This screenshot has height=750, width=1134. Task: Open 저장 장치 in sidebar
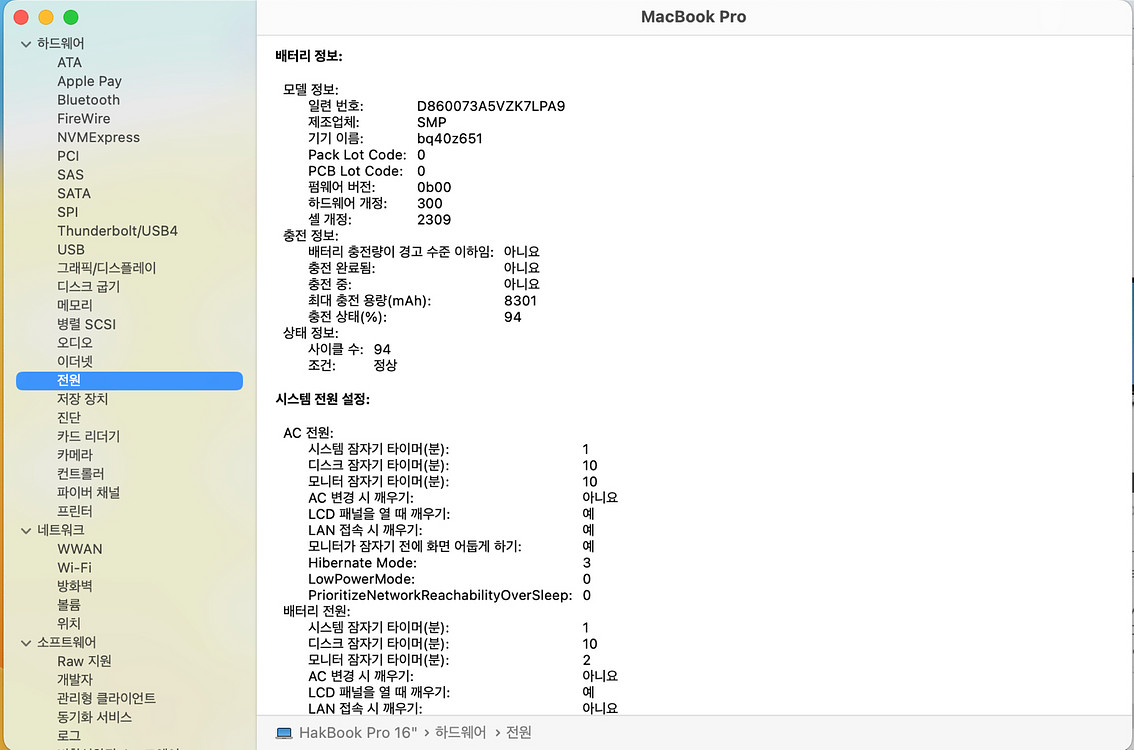(82, 399)
